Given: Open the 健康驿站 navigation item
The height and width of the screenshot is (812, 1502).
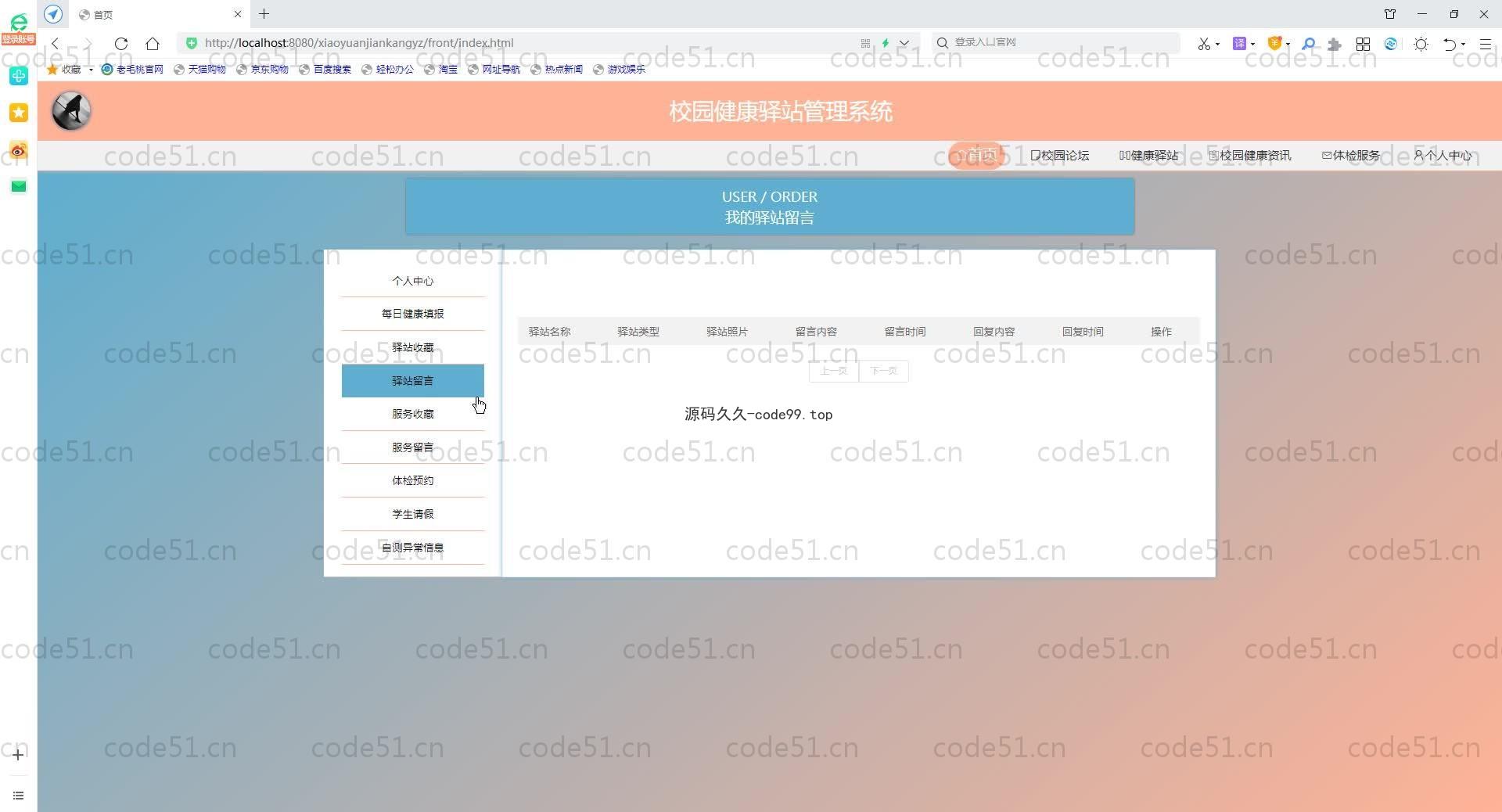Looking at the screenshot, I should pos(1148,156).
